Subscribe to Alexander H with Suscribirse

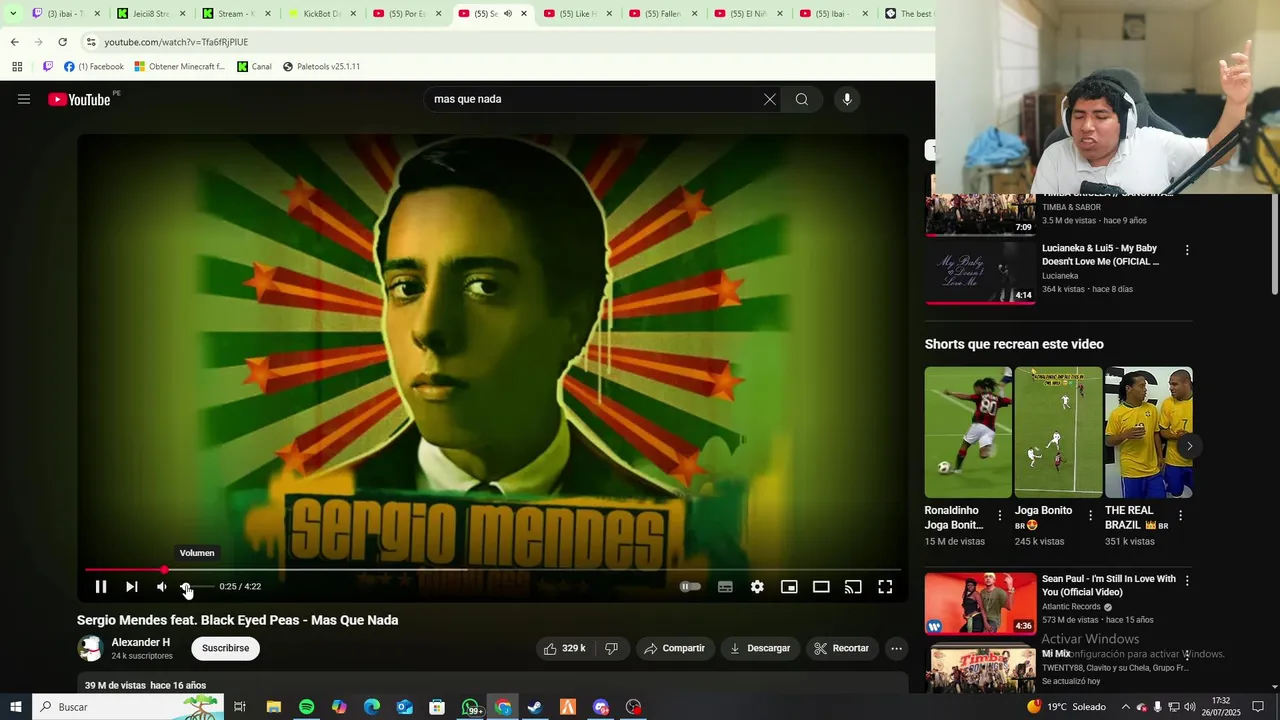coord(226,648)
